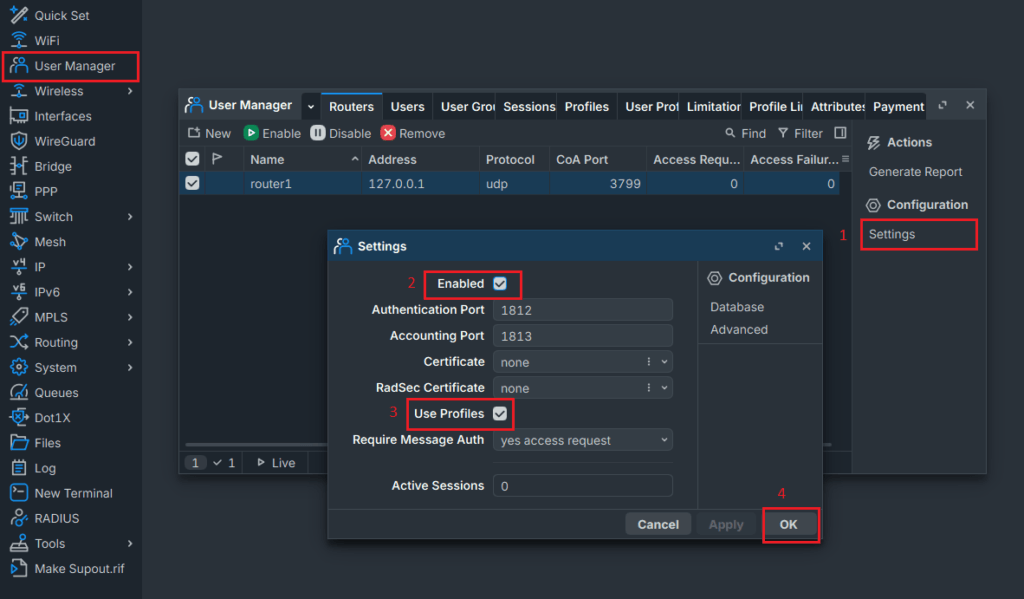The height and width of the screenshot is (599, 1024).
Task: Toggle the Enabled checkbox in Settings
Action: [x=500, y=283]
